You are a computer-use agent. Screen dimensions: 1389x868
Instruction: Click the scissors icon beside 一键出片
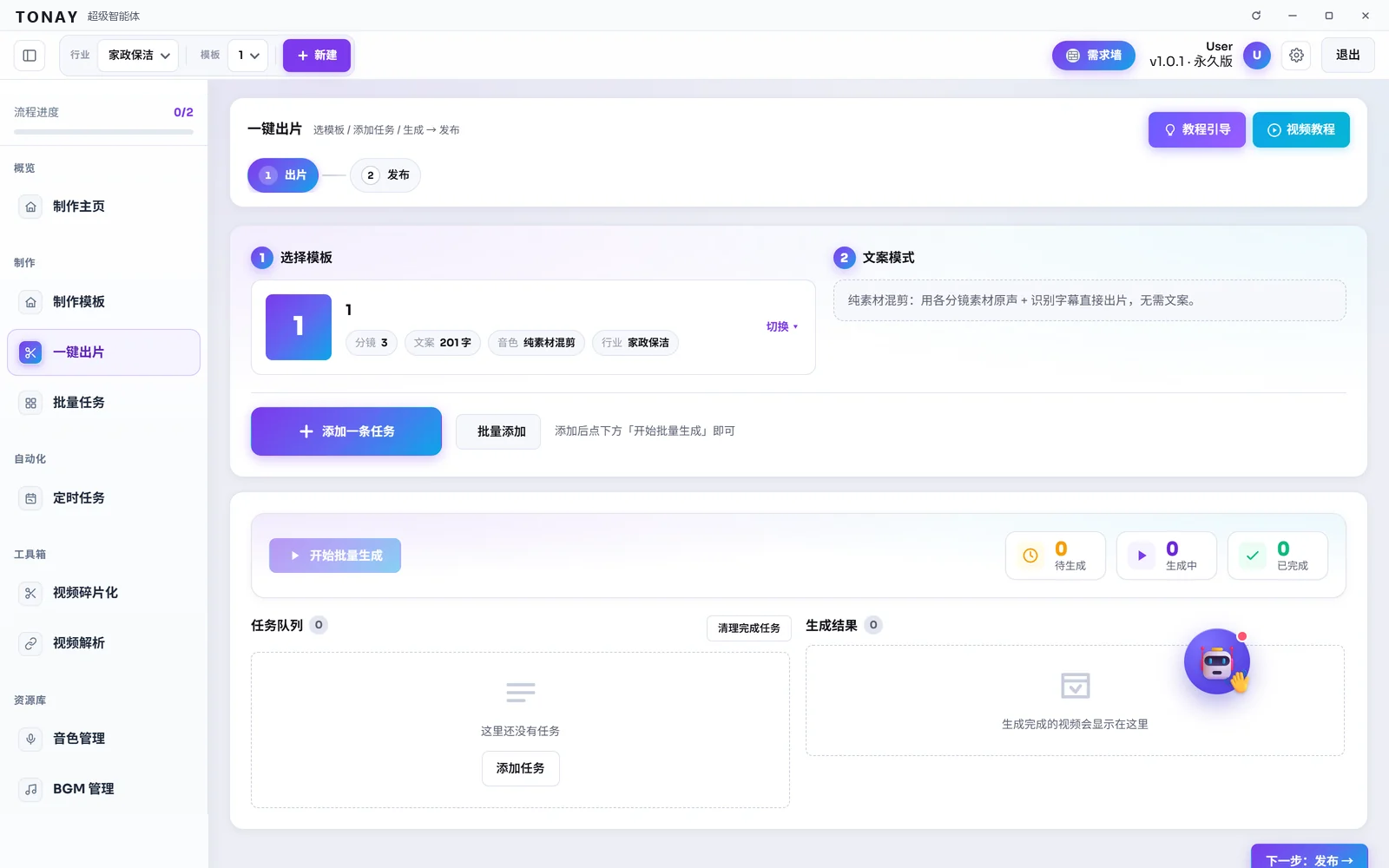point(30,352)
